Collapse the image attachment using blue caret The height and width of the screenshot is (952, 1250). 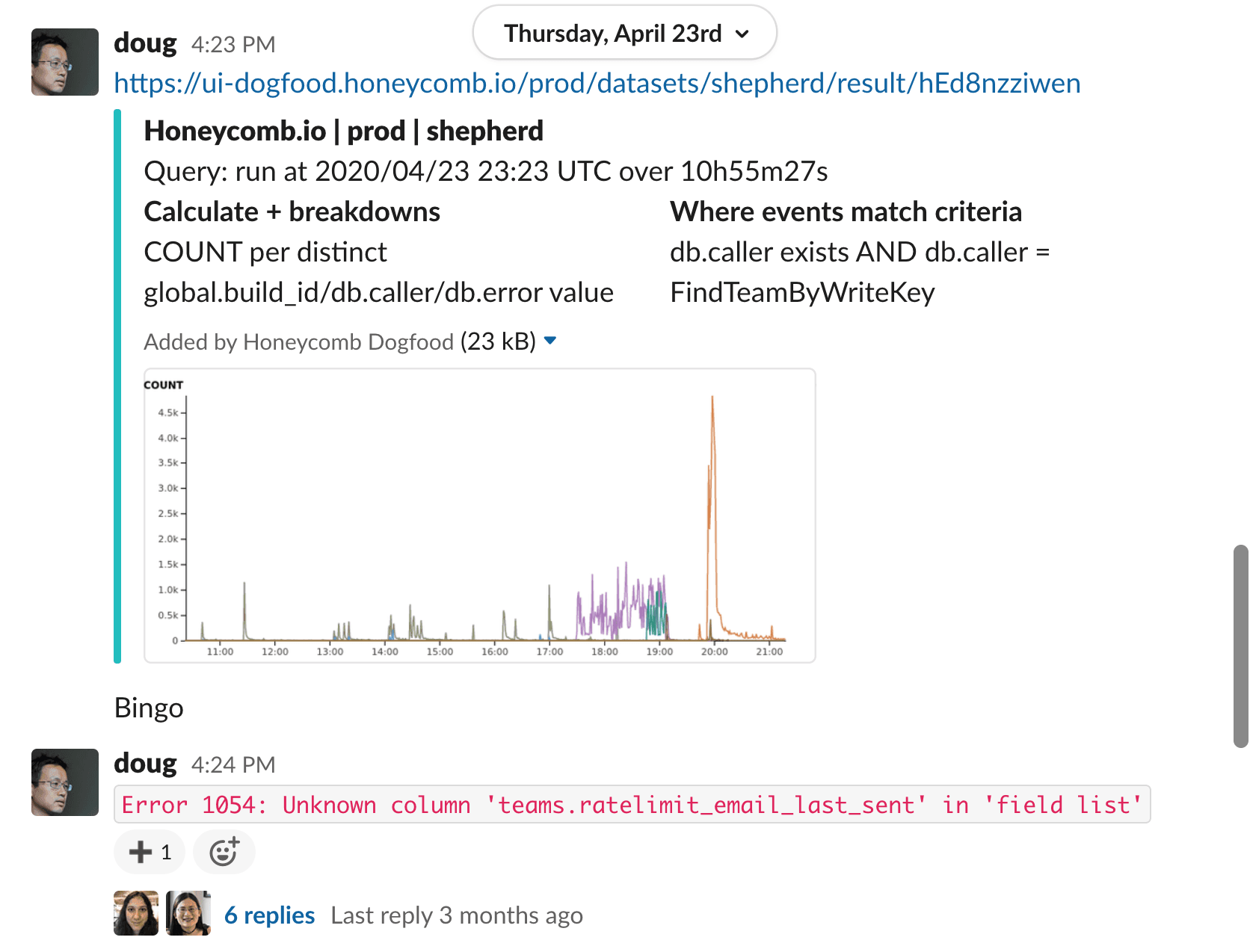tap(550, 341)
